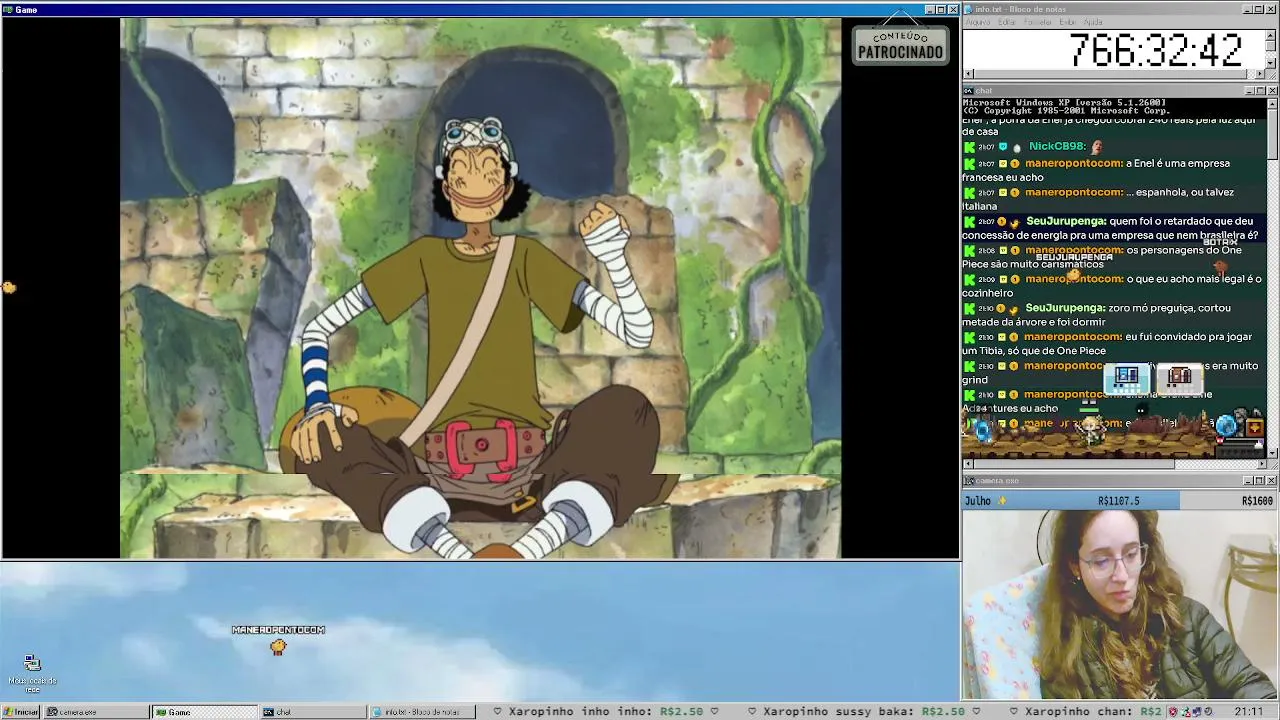
Task: Click the blue window-style chest icon
Action: pyautogui.click(x=1127, y=379)
